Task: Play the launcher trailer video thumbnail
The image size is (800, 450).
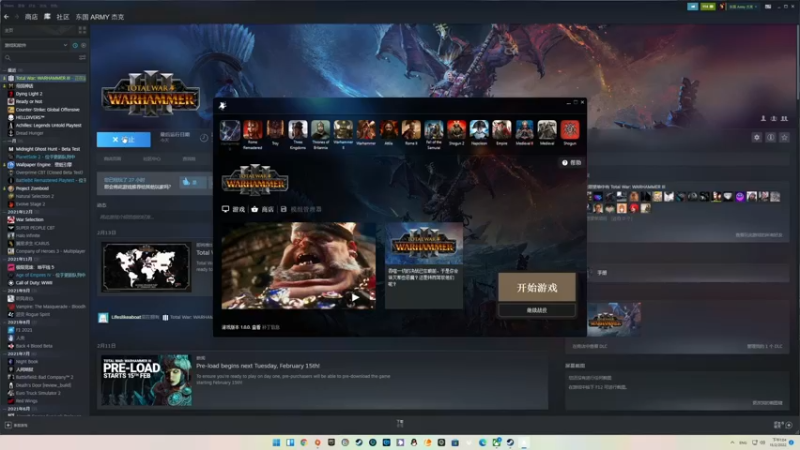Action: pos(298,265)
